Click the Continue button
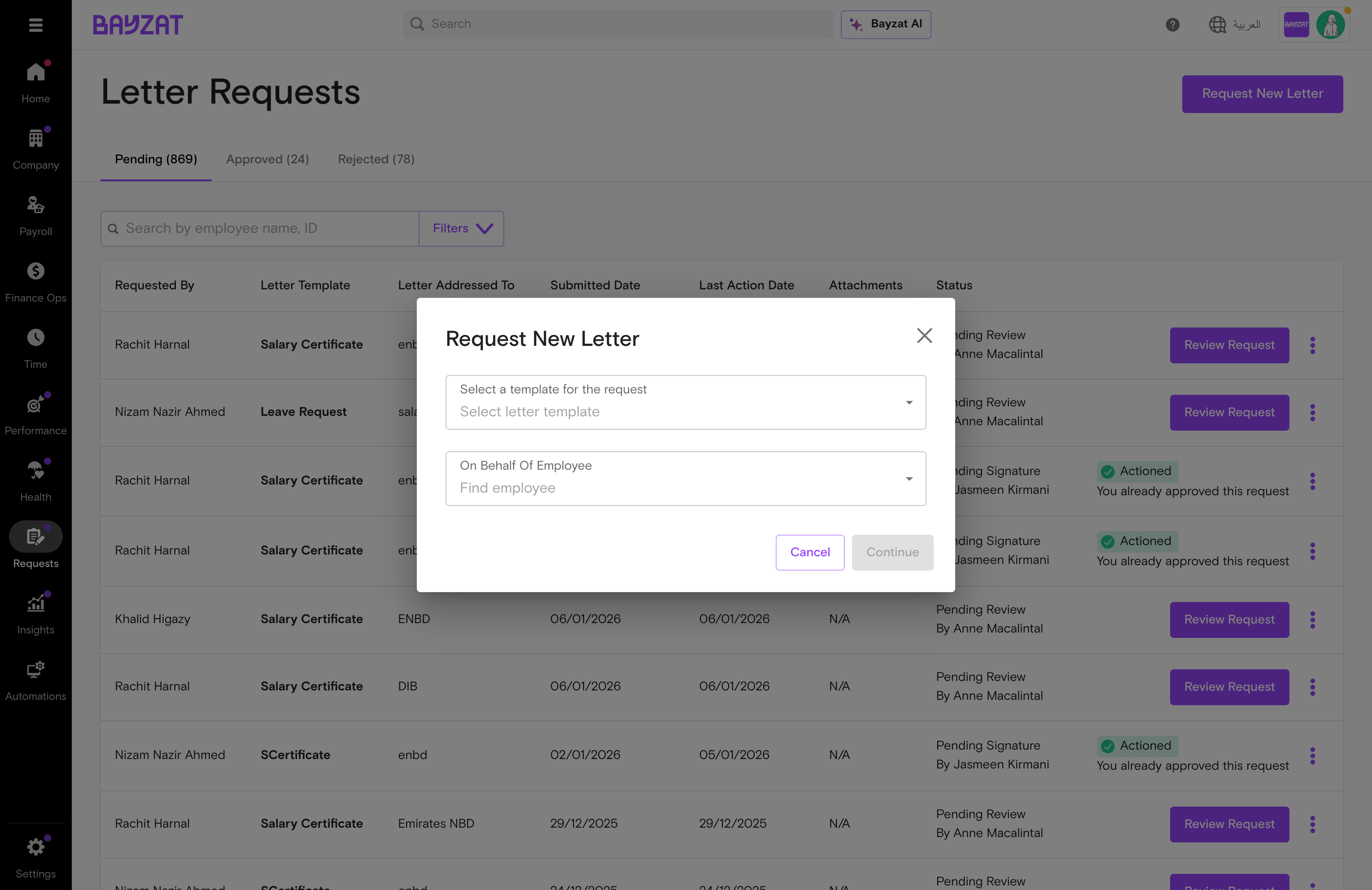This screenshot has width=1372, height=890. pyautogui.click(x=892, y=552)
